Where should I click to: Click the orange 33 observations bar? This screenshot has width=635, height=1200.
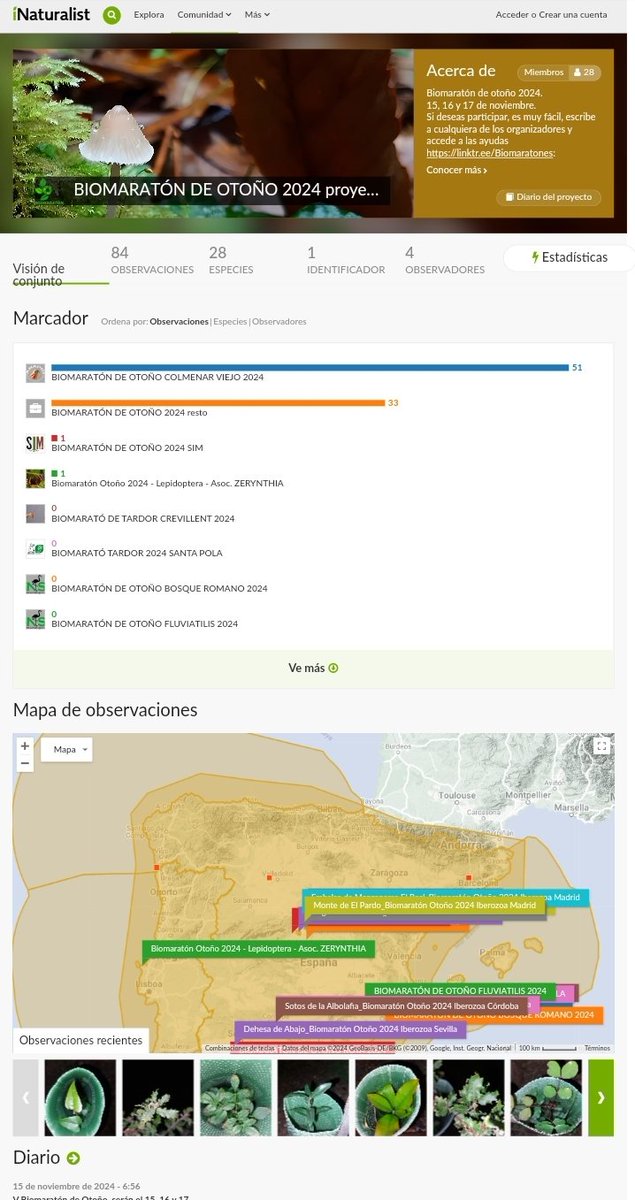(x=218, y=403)
